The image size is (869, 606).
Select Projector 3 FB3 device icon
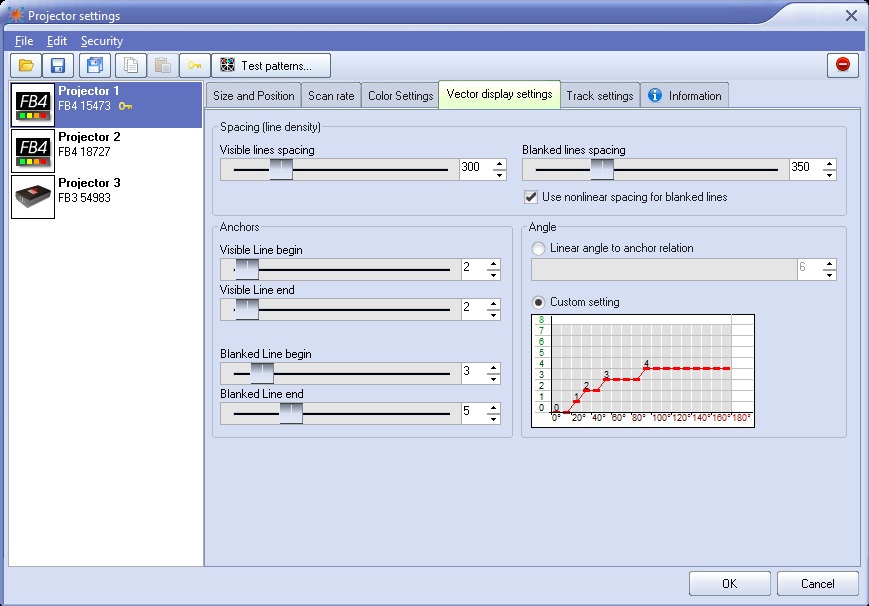coord(32,197)
